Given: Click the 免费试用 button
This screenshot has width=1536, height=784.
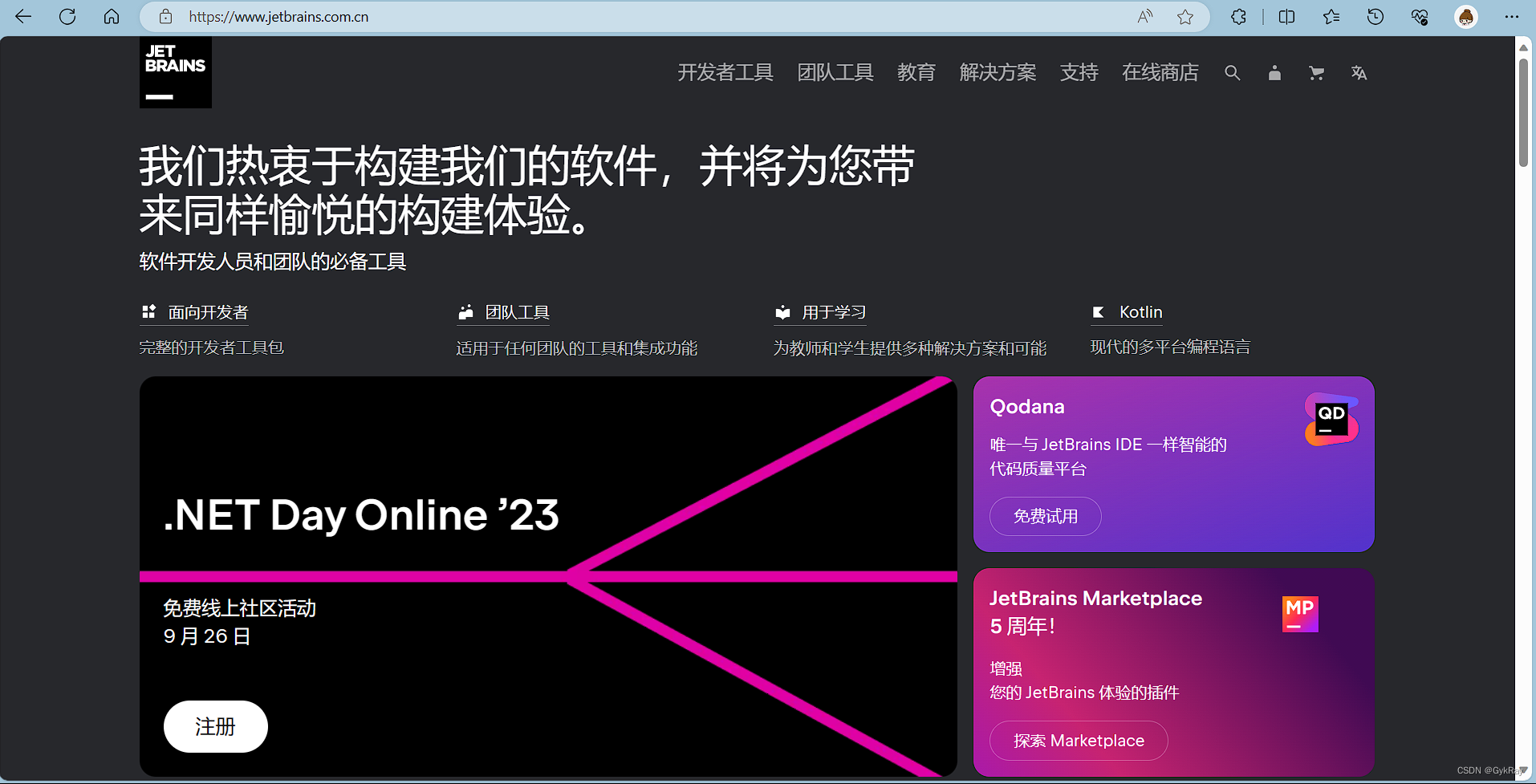Looking at the screenshot, I should pyautogui.click(x=1046, y=516).
